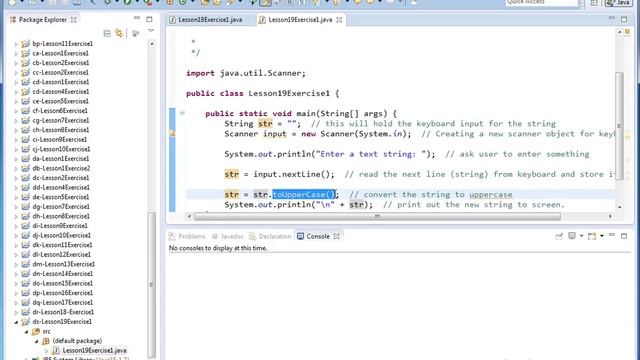Click the src folder icon
Viewport: 640px width, 360px height.
36,331
